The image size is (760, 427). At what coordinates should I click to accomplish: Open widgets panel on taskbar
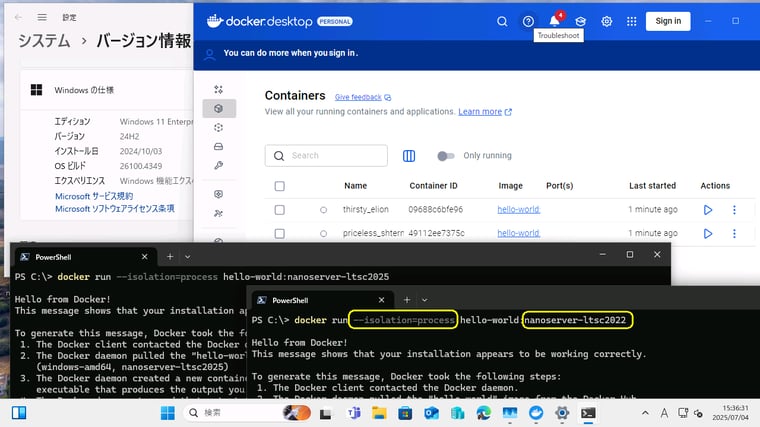pos(19,413)
